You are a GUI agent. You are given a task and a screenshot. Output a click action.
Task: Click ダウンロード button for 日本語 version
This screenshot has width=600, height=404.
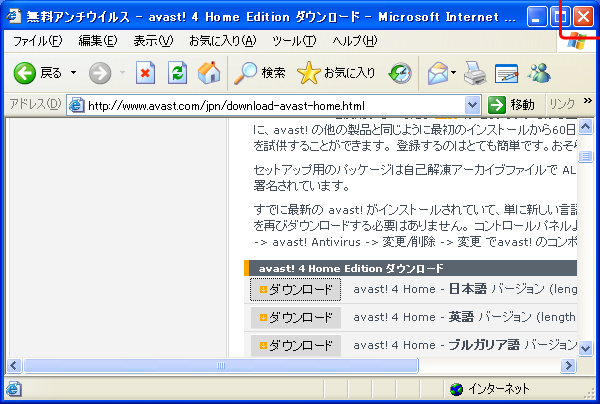[x=295, y=290]
